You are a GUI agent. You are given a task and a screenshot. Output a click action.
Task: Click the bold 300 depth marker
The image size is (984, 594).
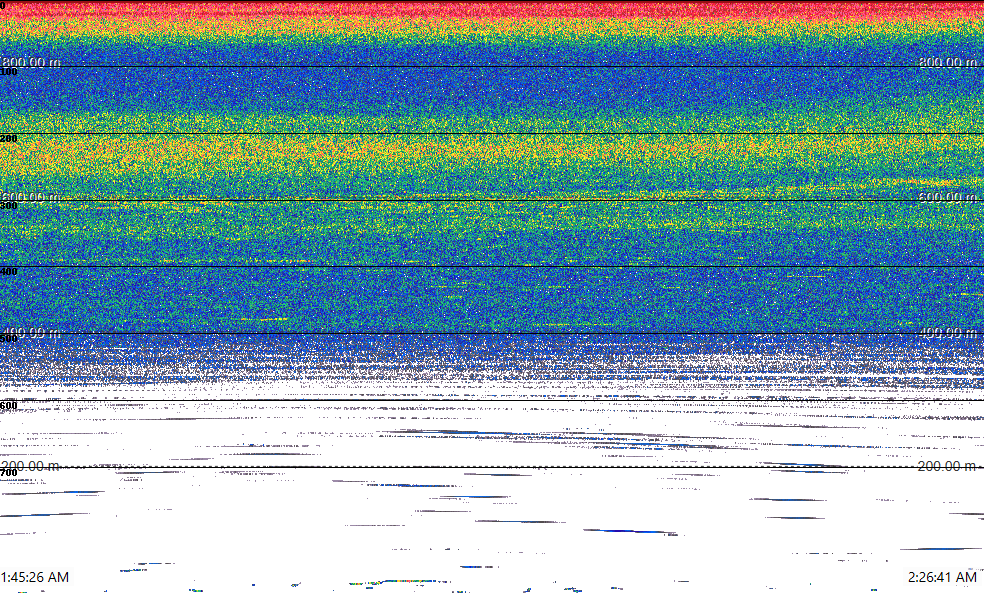pos(9,206)
